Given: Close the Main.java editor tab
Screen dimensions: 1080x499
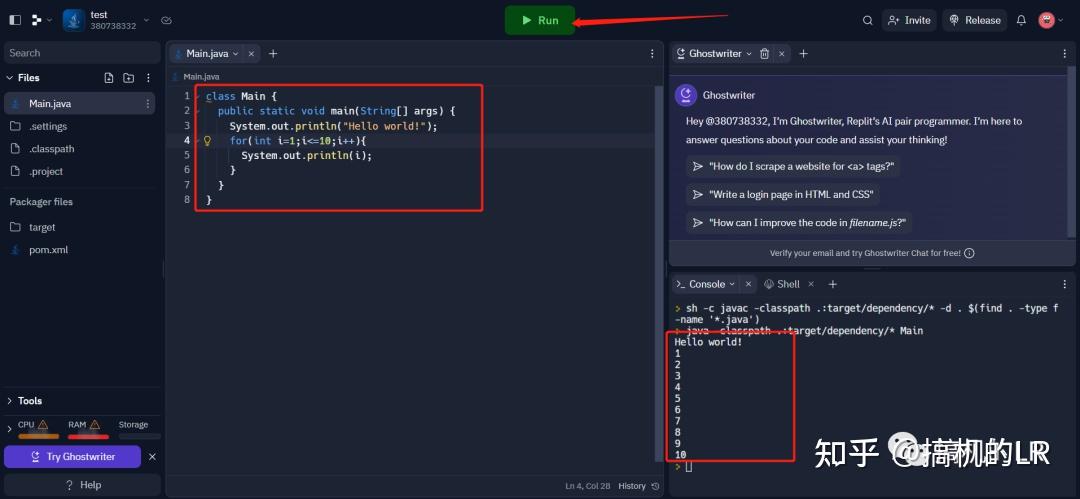Looking at the screenshot, I should tap(251, 53).
